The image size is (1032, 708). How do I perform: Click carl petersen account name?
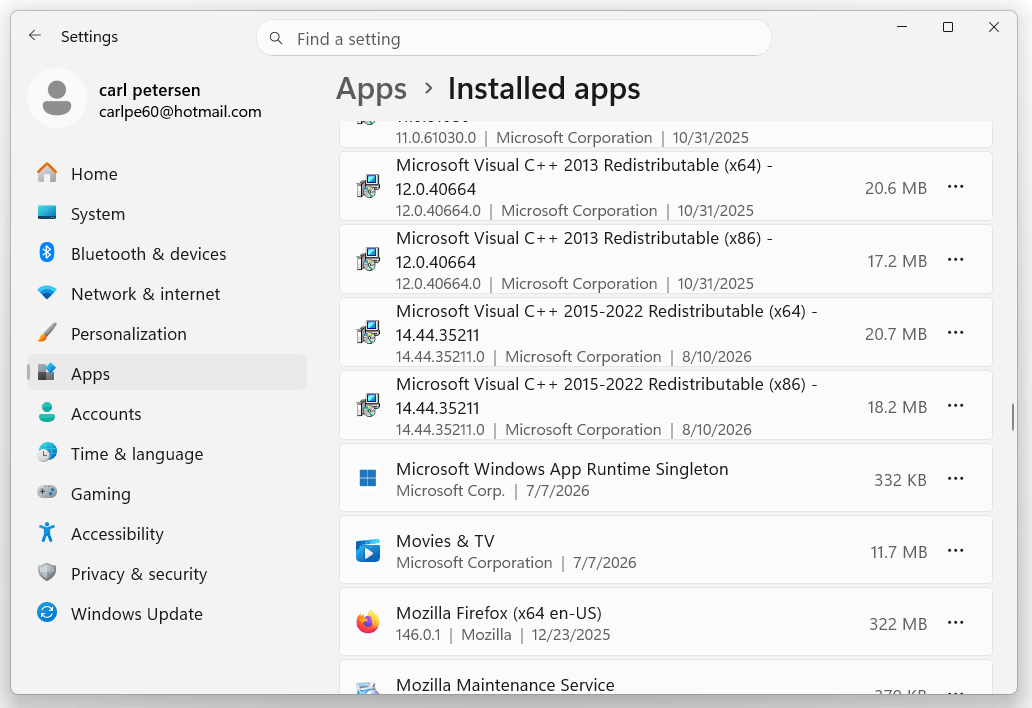[x=149, y=90]
